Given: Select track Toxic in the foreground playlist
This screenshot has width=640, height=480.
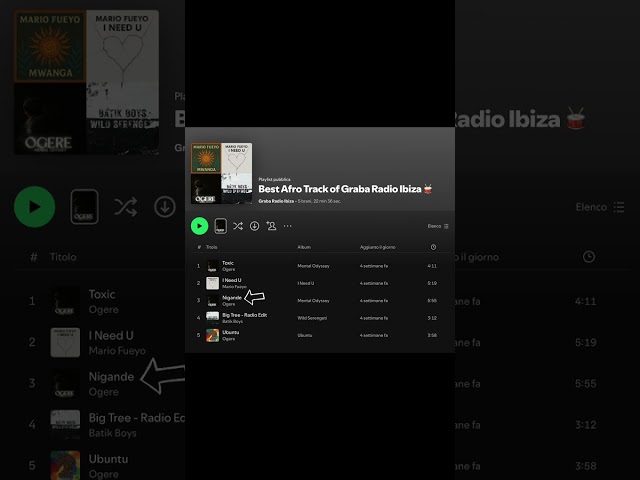Looking at the screenshot, I should pyautogui.click(x=228, y=263).
